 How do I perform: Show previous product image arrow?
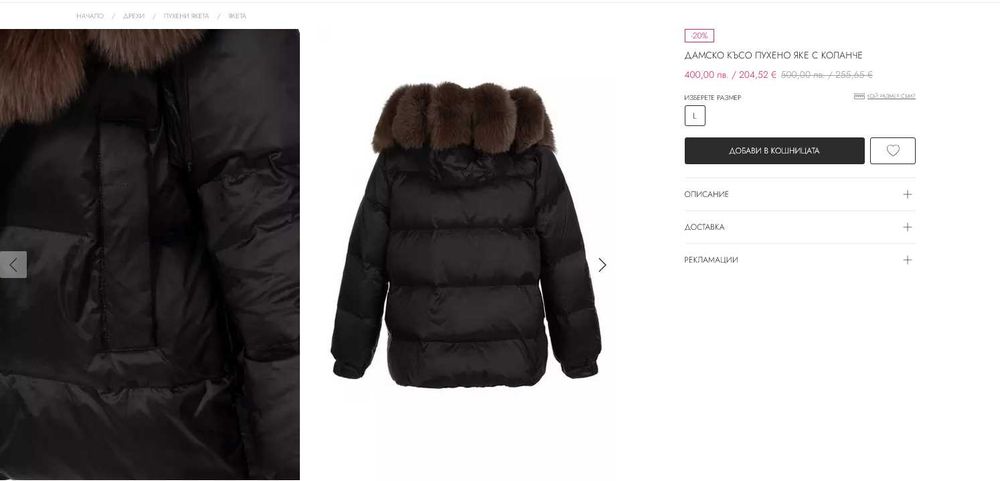point(13,264)
